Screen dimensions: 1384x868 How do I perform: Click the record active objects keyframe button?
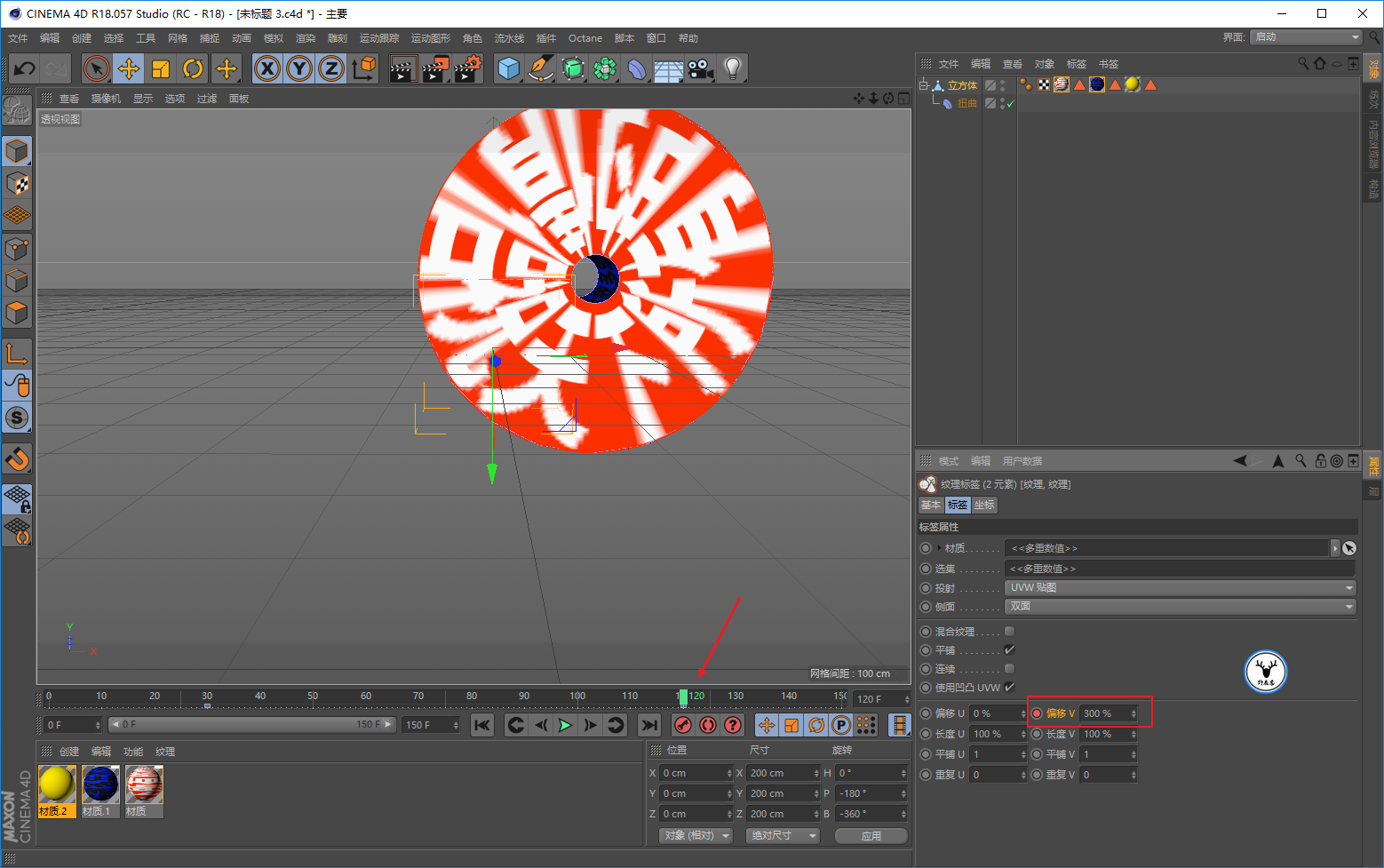tap(683, 725)
